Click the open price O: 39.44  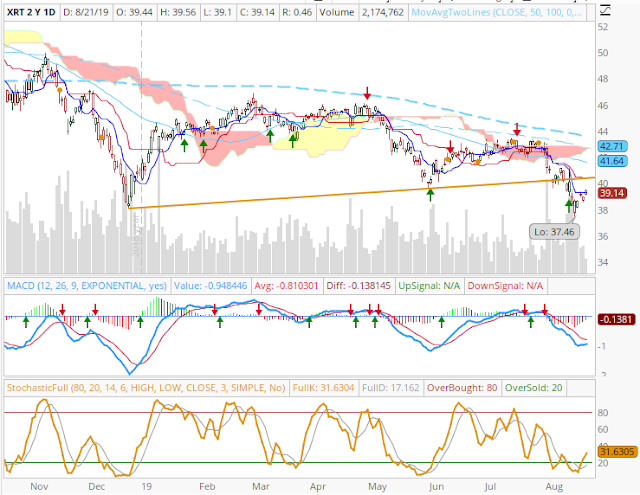point(134,13)
